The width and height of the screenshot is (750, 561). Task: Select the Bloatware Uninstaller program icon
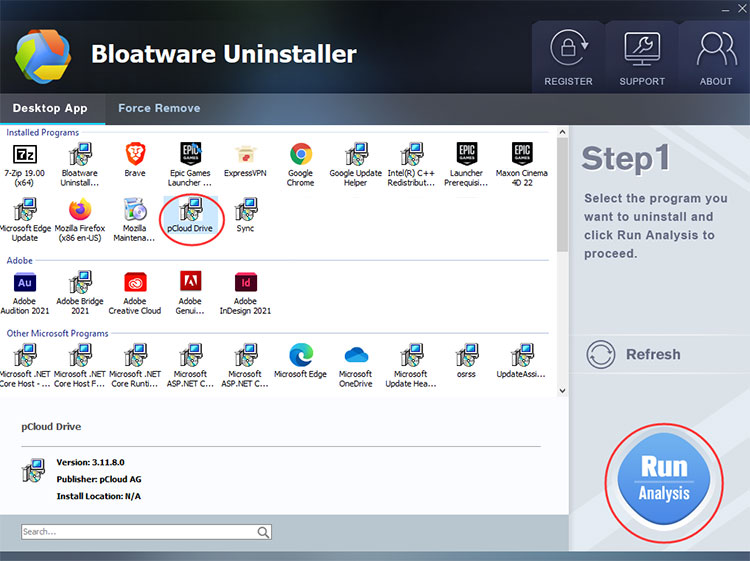click(80, 154)
